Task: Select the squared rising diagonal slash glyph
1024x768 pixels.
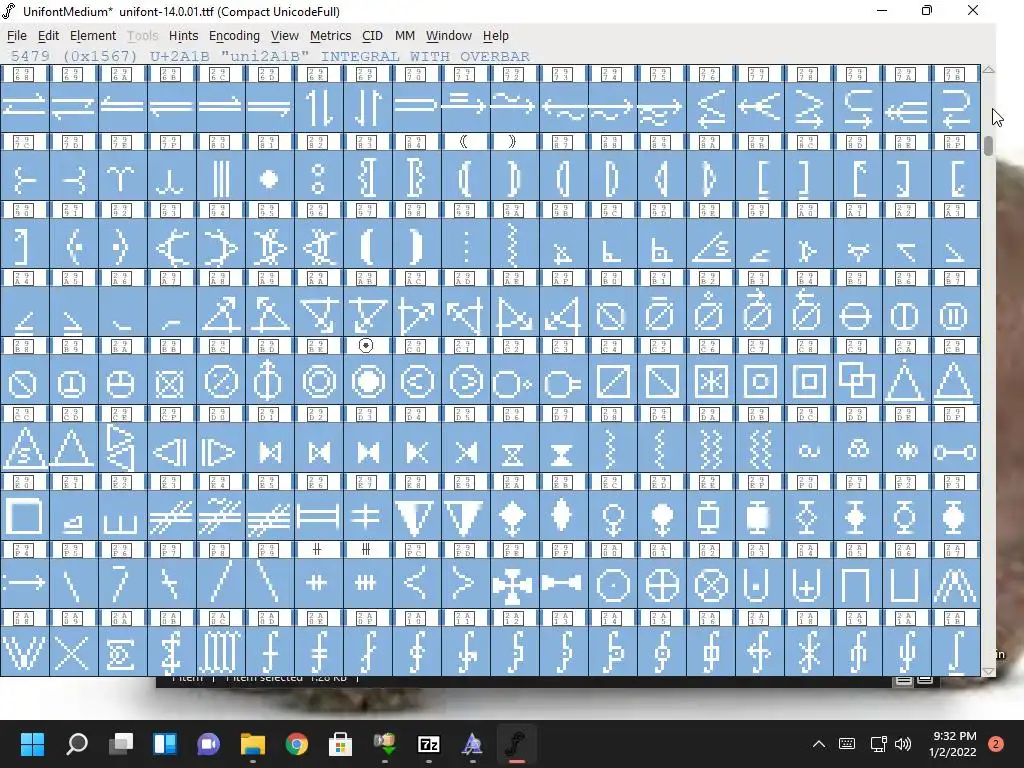Action: (613, 381)
